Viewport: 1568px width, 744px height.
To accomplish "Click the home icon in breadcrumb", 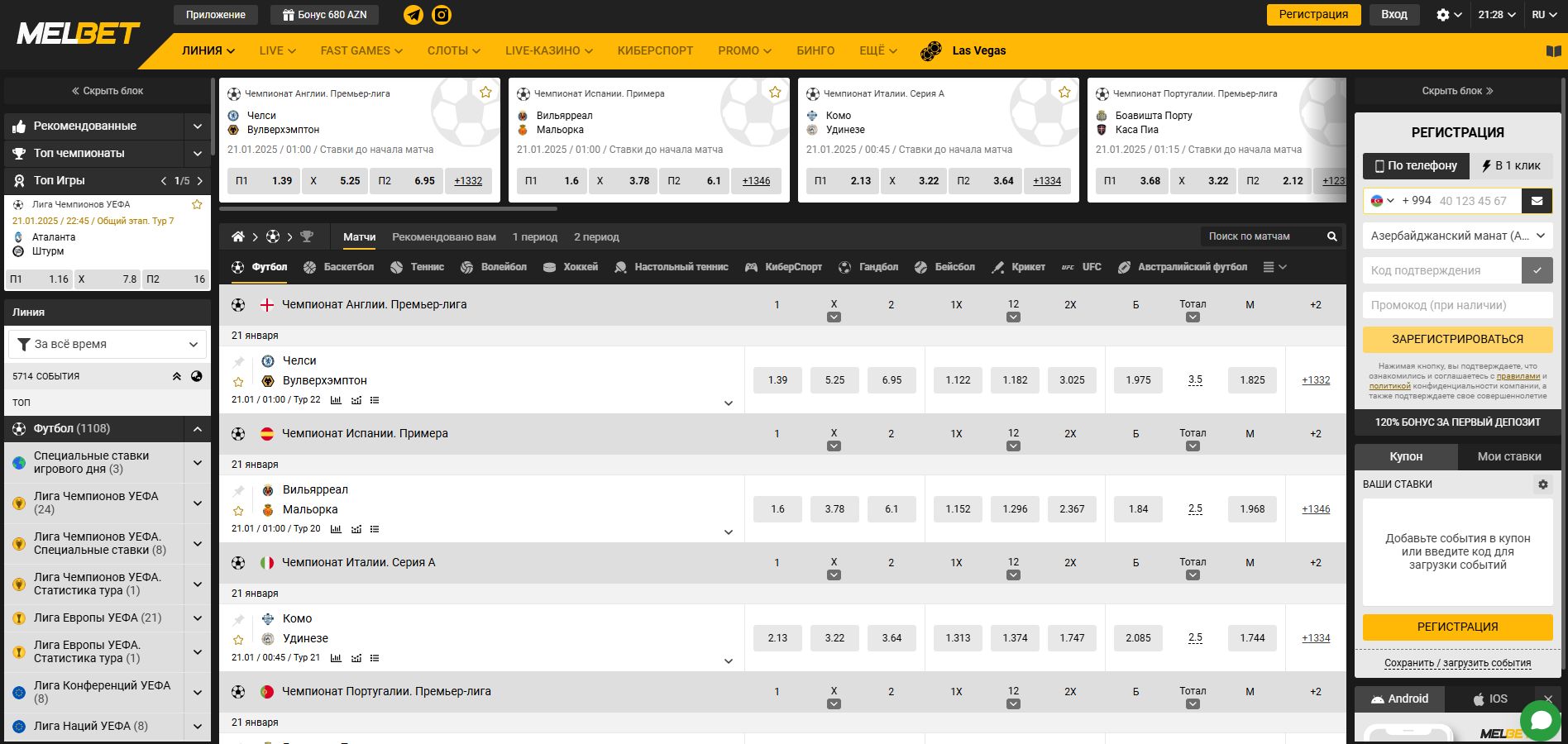I will (x=238, y=237).
